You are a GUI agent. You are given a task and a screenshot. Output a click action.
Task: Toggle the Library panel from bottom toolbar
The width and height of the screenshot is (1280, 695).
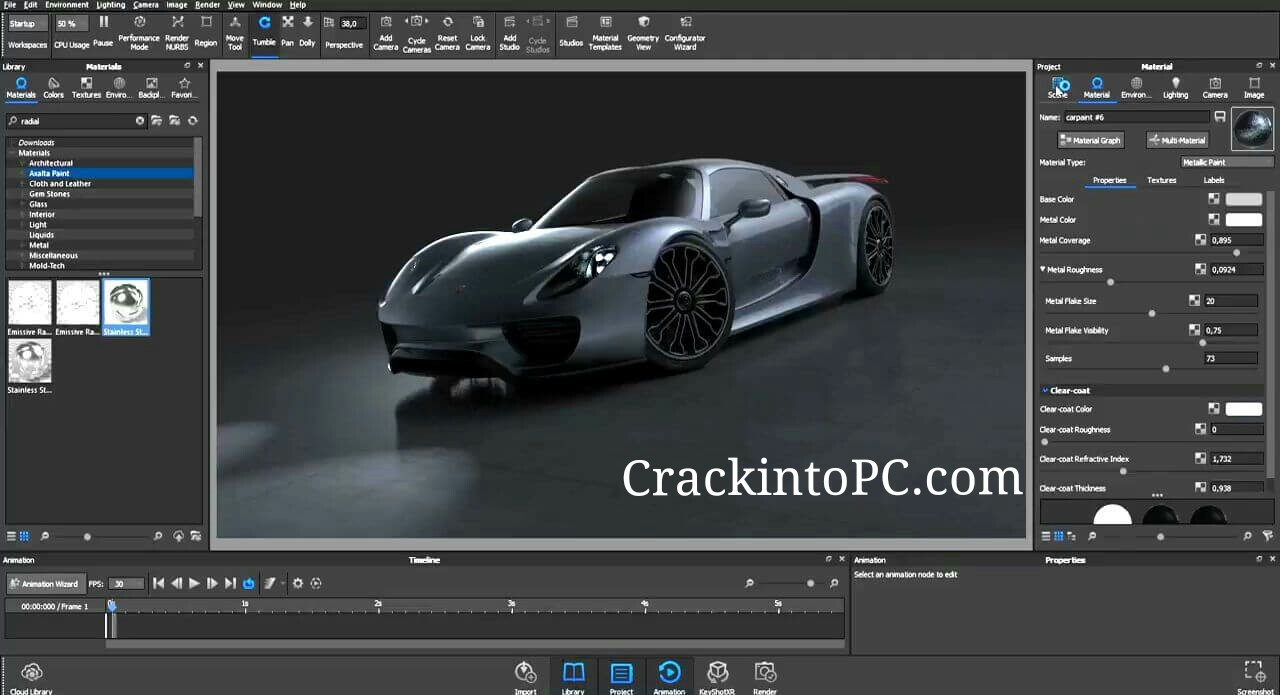pyautogui.click(x=573, y=677)
